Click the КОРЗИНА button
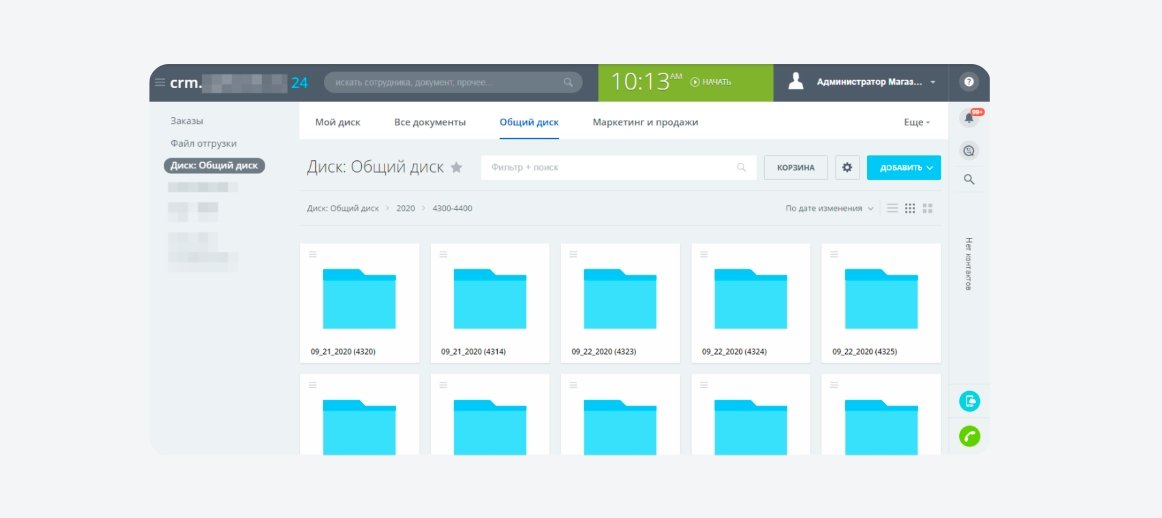1162x518 pixels. pyautogui.click(x=796, y=167)
